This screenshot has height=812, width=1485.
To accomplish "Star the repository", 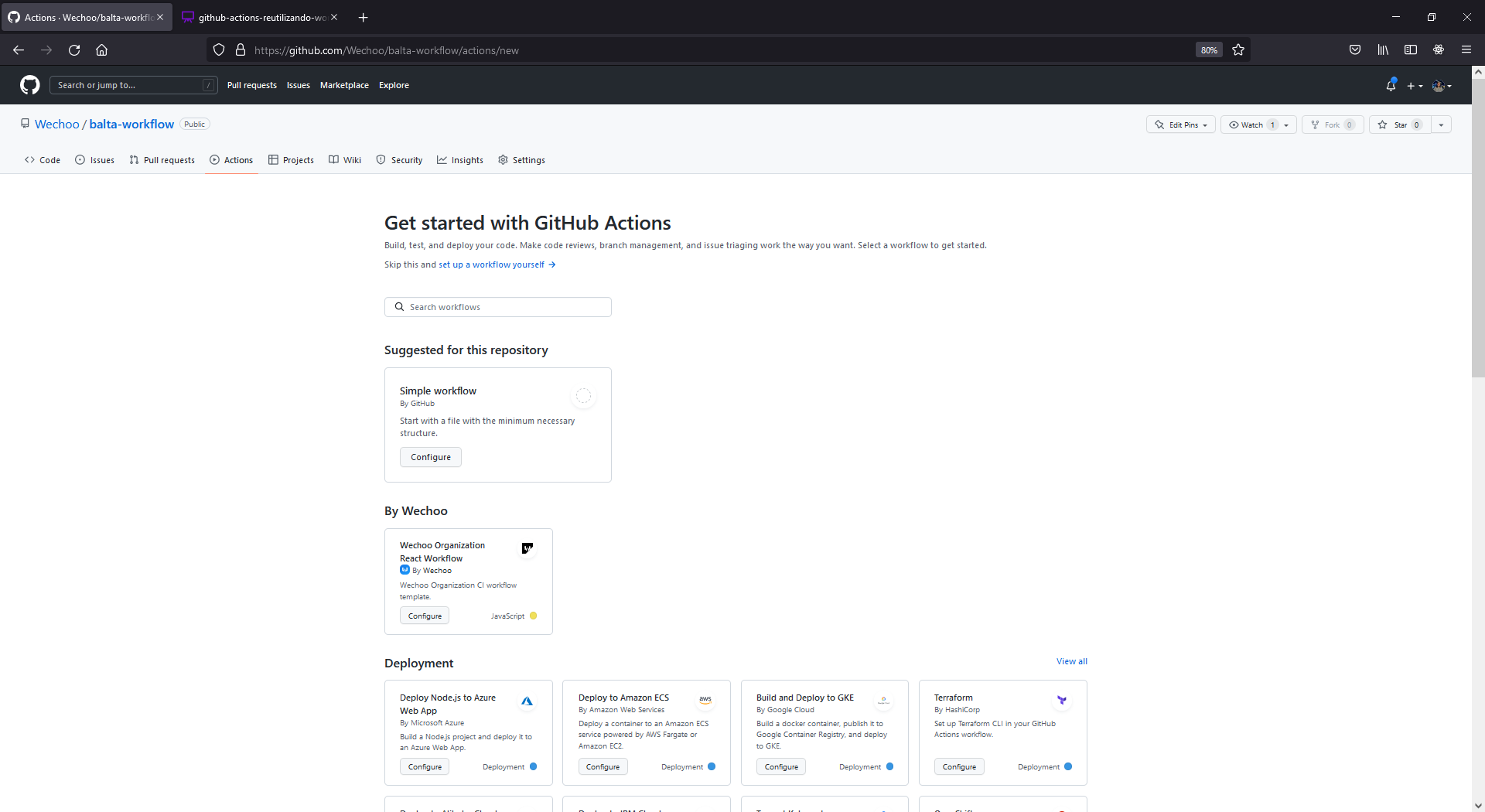I will point(1400,125).
